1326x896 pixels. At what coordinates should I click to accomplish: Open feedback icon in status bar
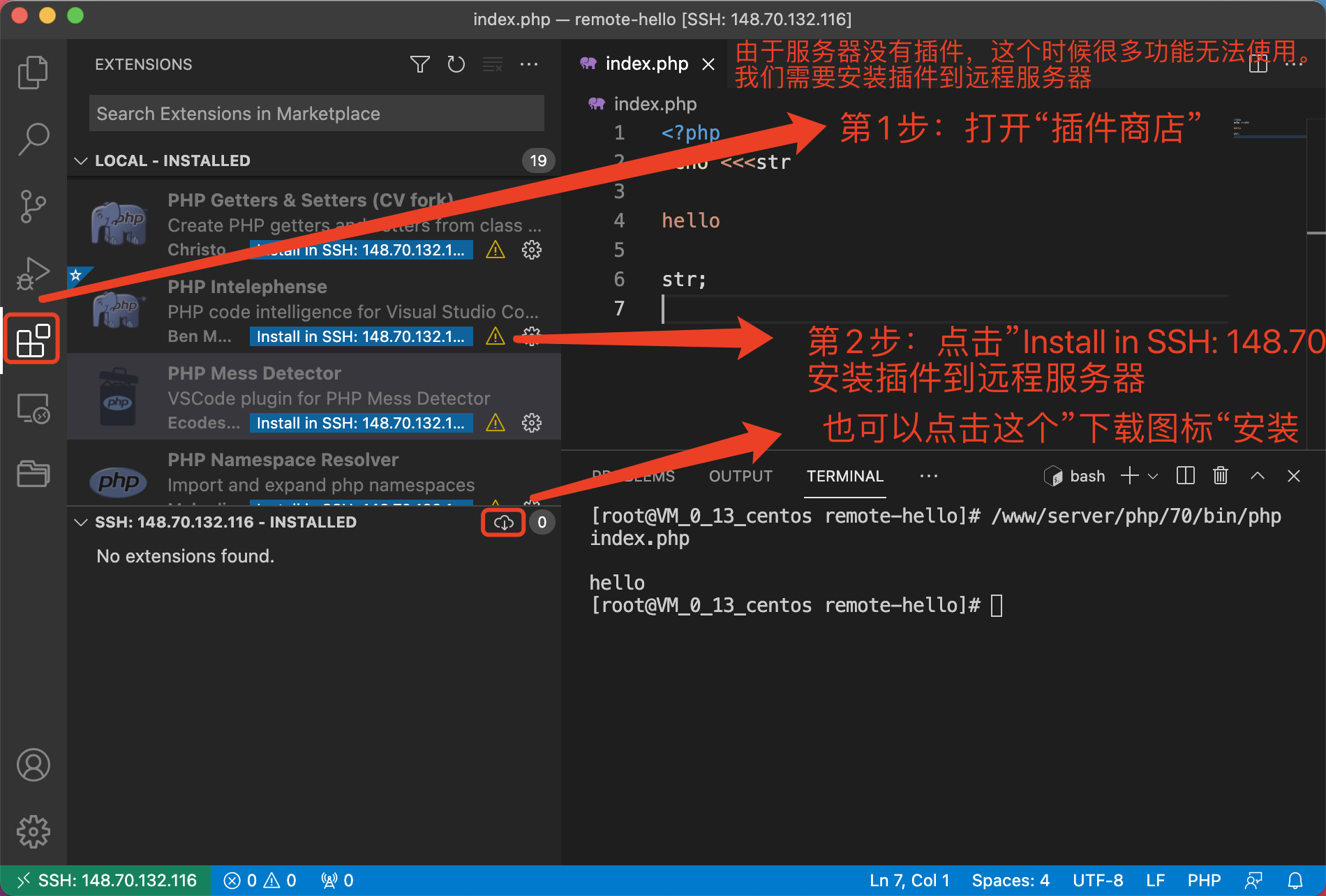[1254, 881]
